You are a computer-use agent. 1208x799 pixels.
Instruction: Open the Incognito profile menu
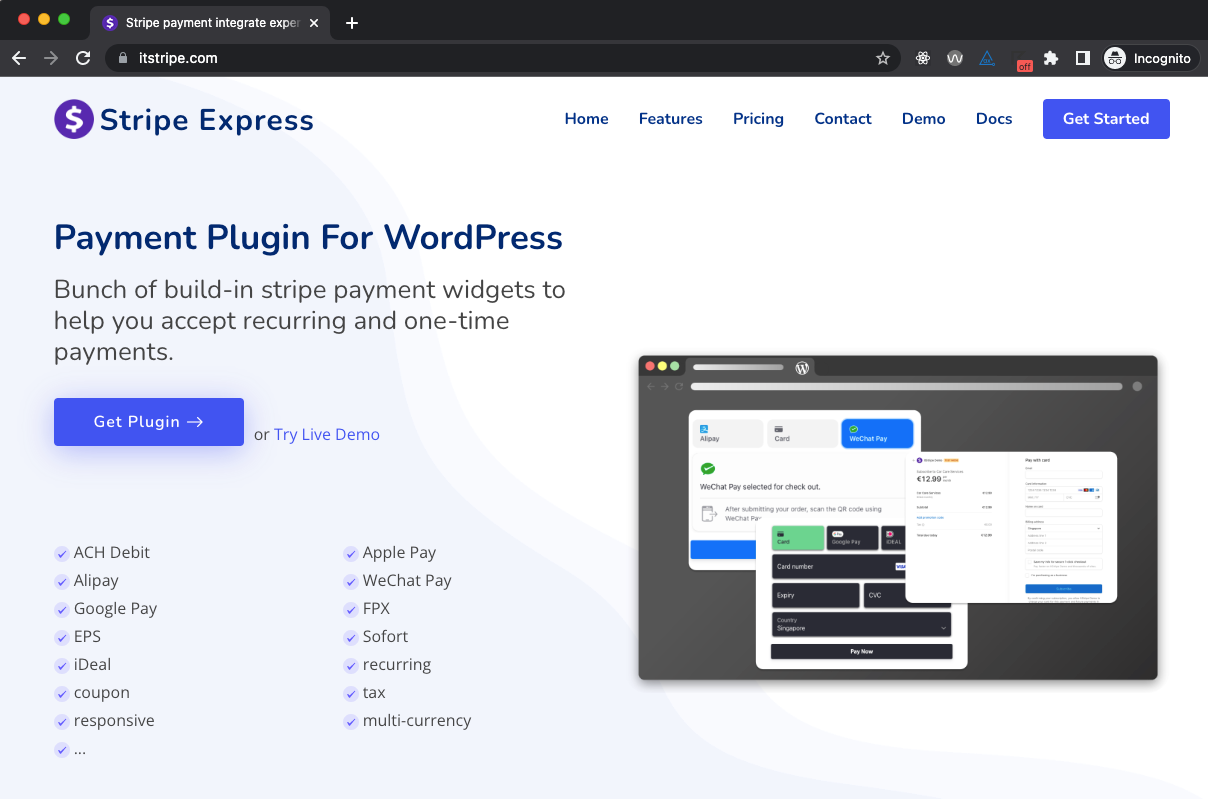[x=1148, y=58]
